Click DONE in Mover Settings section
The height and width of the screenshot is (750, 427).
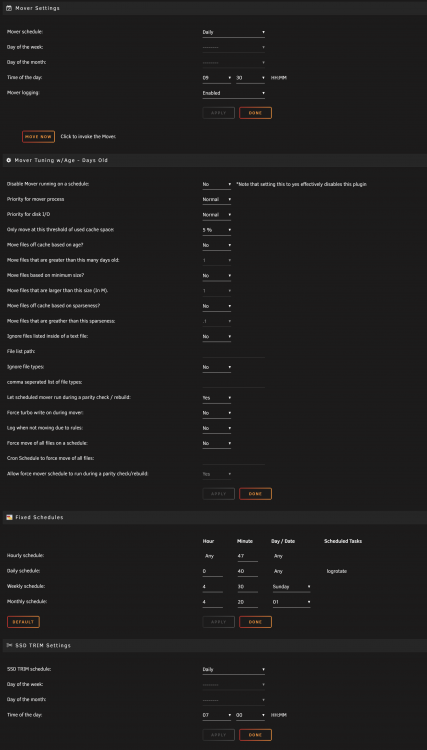[x=255, y=113]
